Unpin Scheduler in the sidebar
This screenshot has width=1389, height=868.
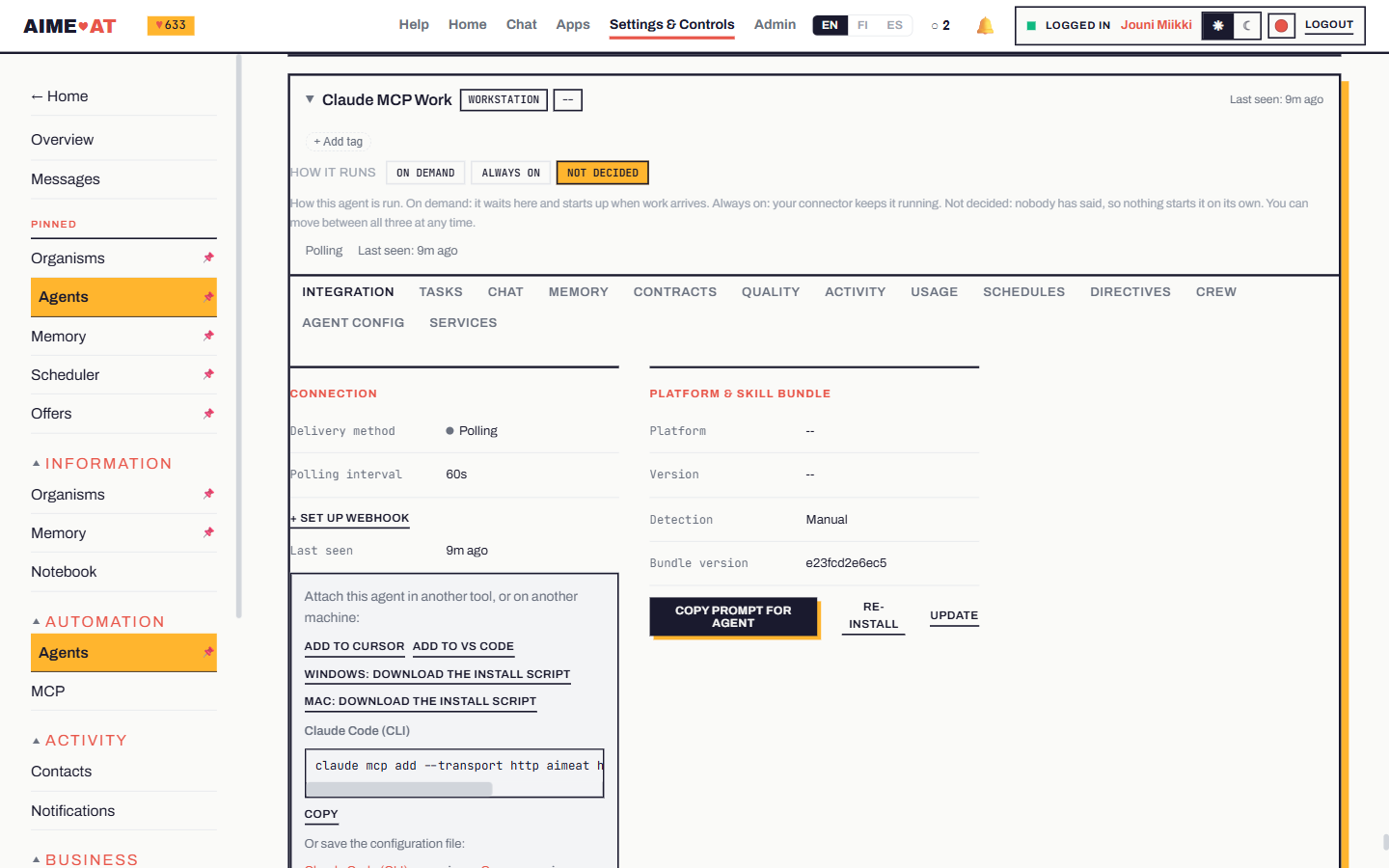pyautogui.click(x=208, y=374)
